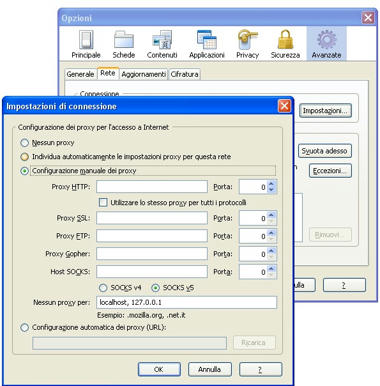
Task: Decrease the Proxy HTTP port value
Action: (272, 190)
